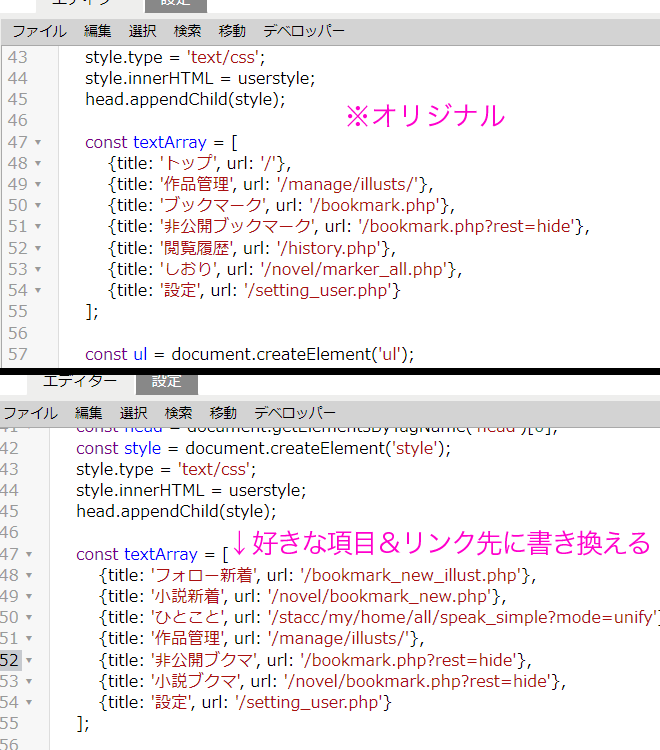Toggle fold arrow on line 49 作品管理, top editor
The width and height of the screenshot is (660, 750).
pos(38,185)
